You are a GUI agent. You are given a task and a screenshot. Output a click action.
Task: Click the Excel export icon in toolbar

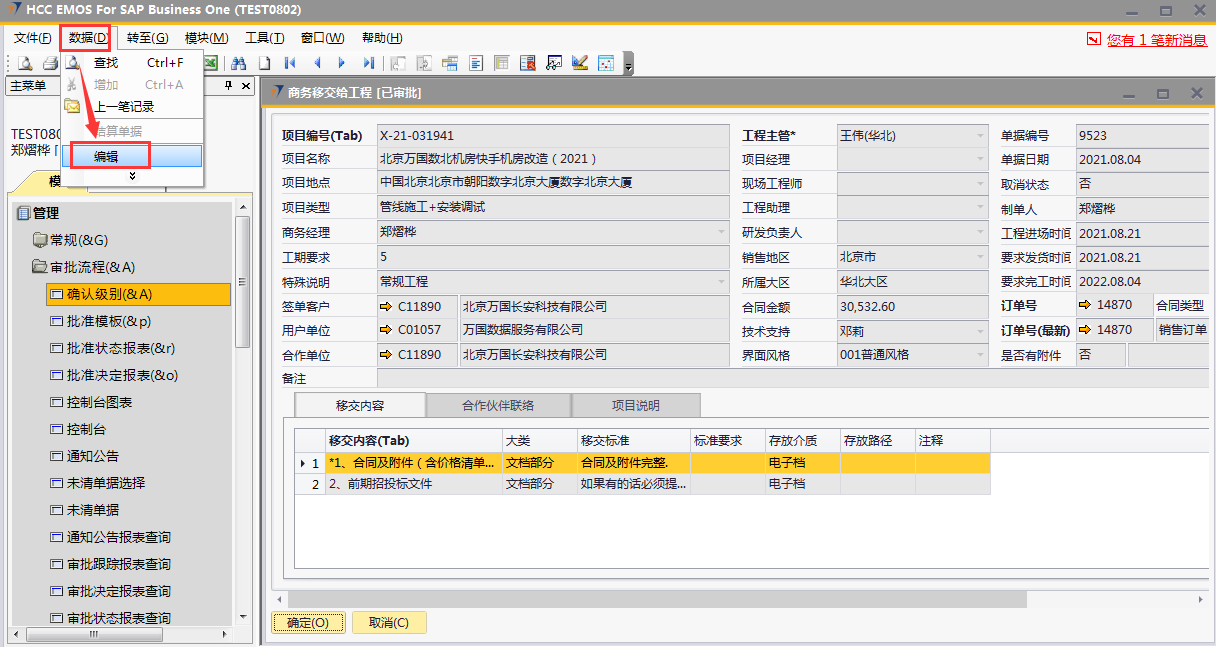point(212,63)
